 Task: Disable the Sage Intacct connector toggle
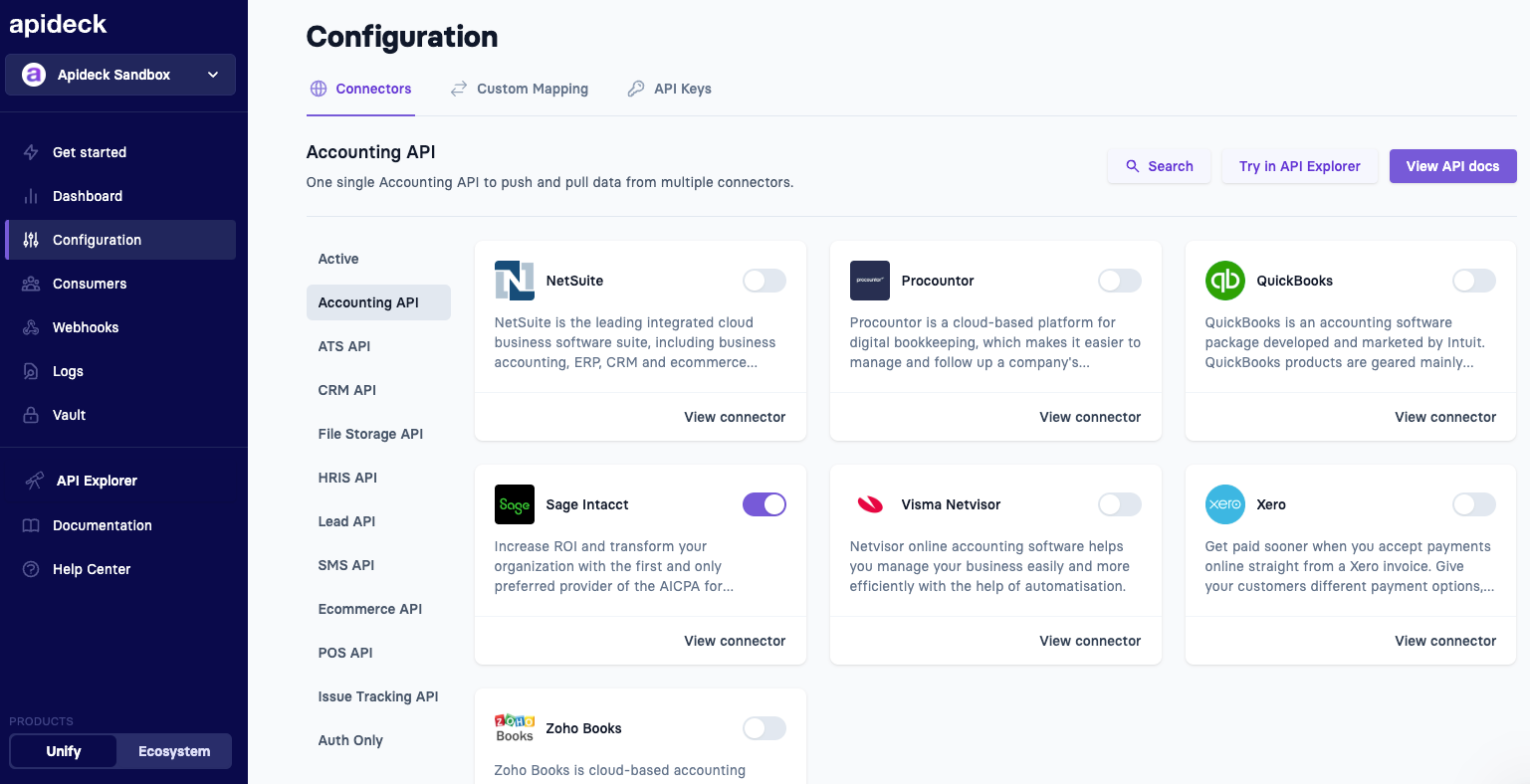click(x=764, y=504)
